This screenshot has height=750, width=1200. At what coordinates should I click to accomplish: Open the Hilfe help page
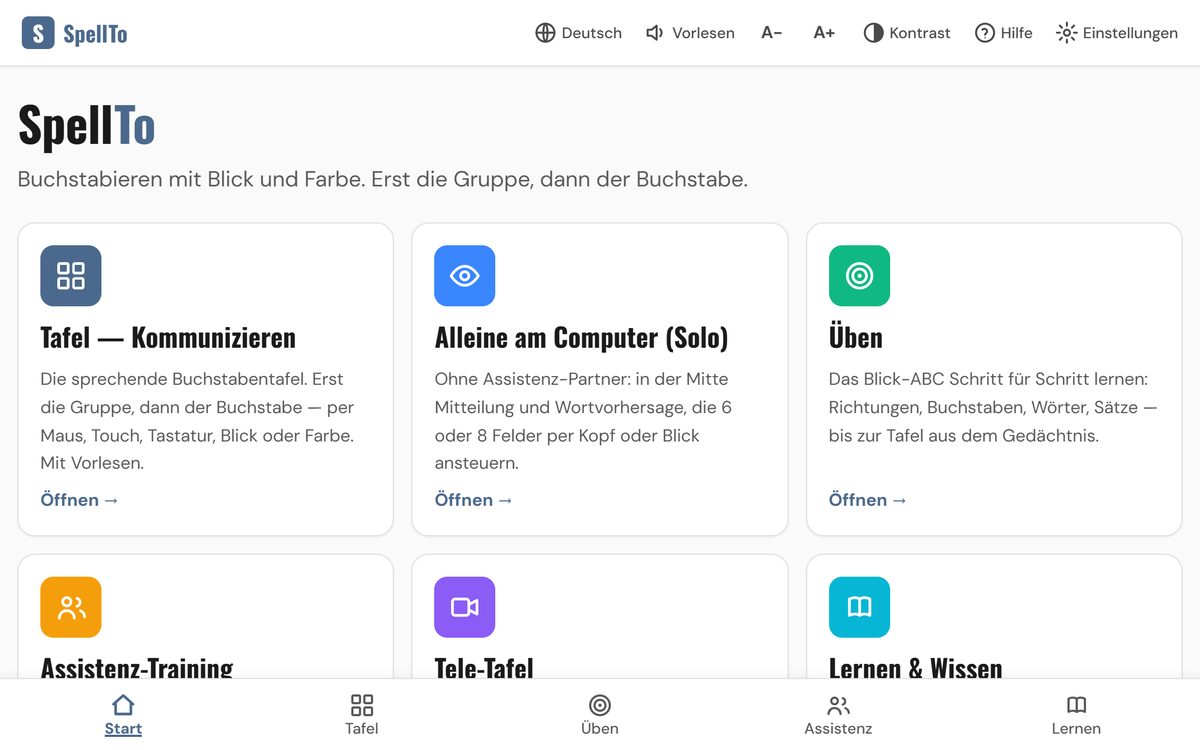(1003, 33)
